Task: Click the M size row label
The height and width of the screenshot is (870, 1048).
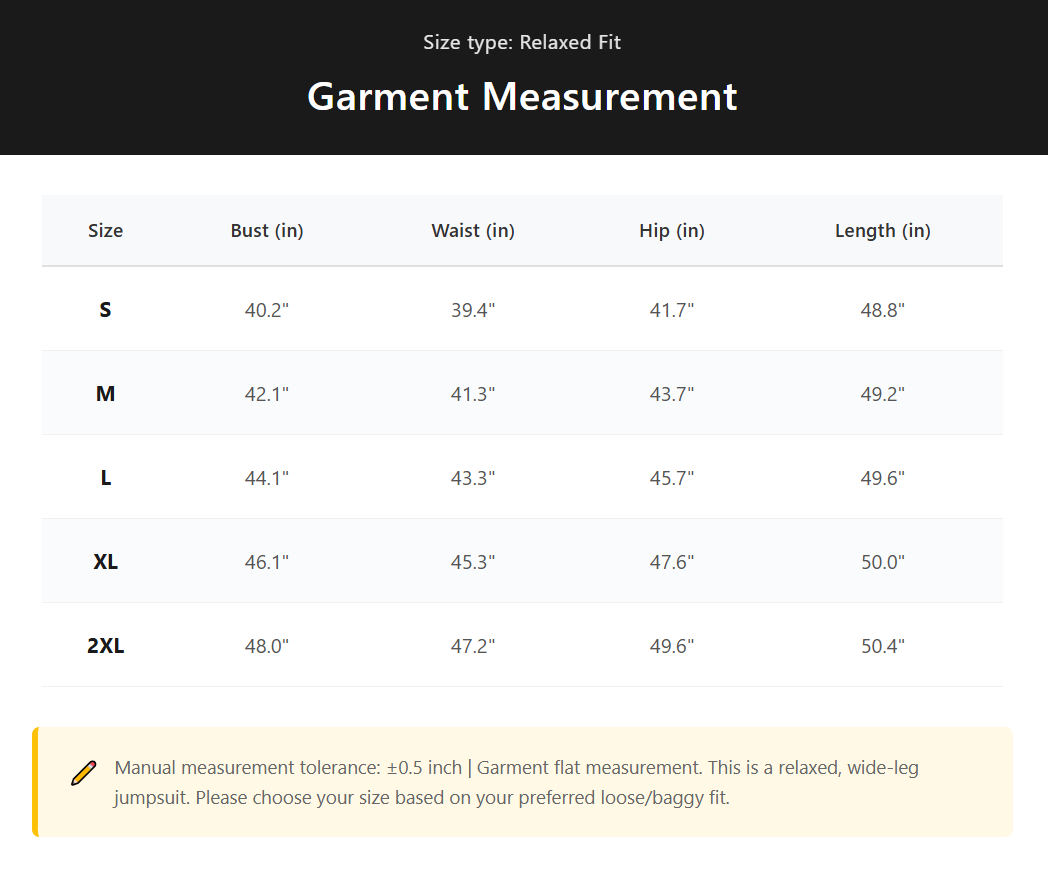Action: (x=106, y=394)
